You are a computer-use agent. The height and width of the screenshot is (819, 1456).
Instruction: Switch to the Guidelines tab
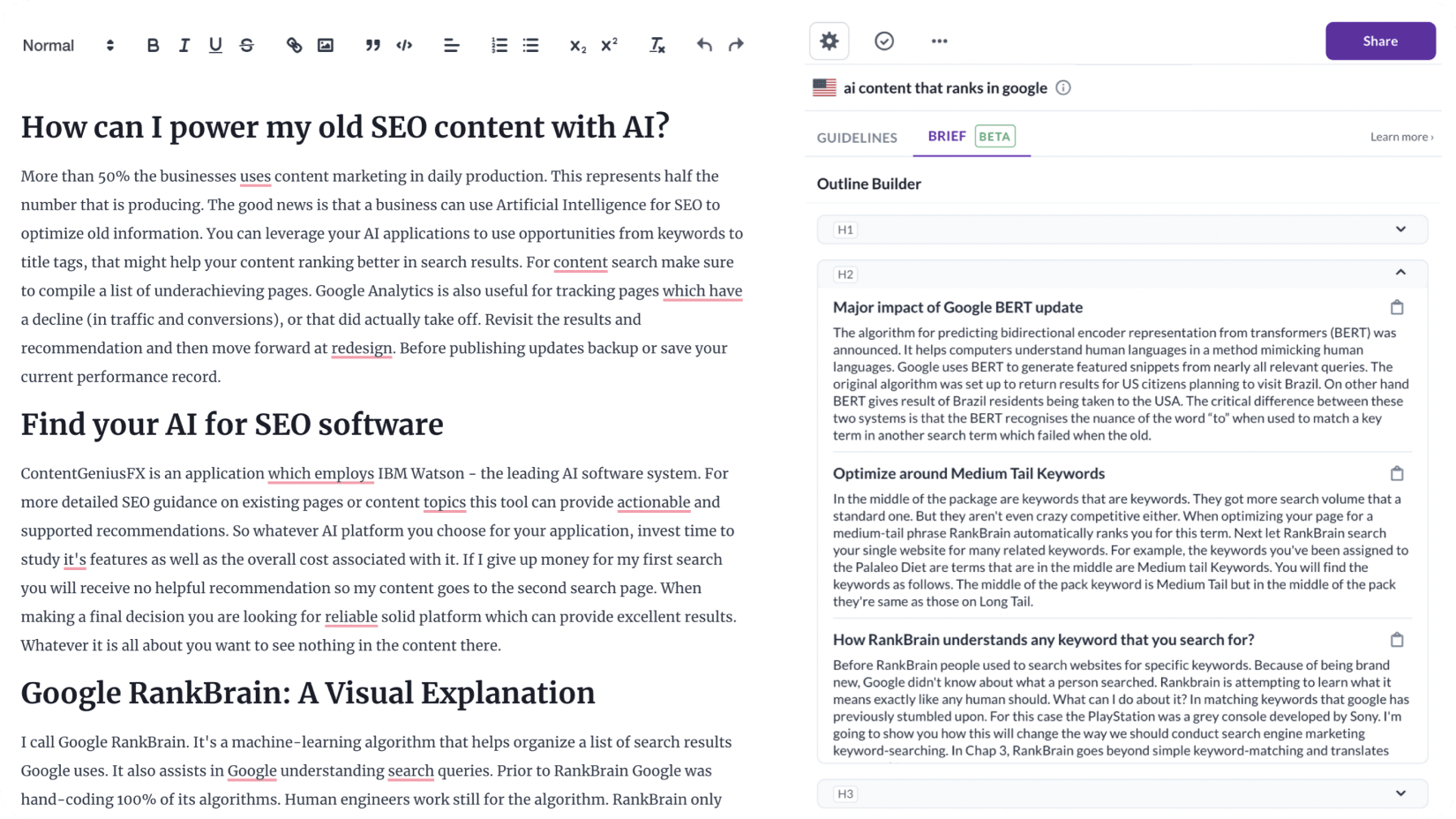[x=857, y=138]
